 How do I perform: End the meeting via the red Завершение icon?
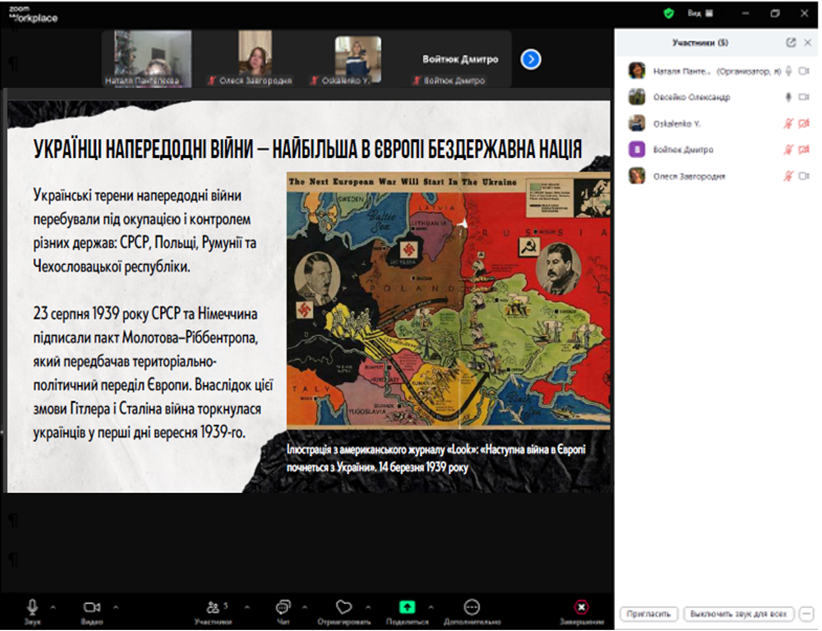[x=581, y=608]
